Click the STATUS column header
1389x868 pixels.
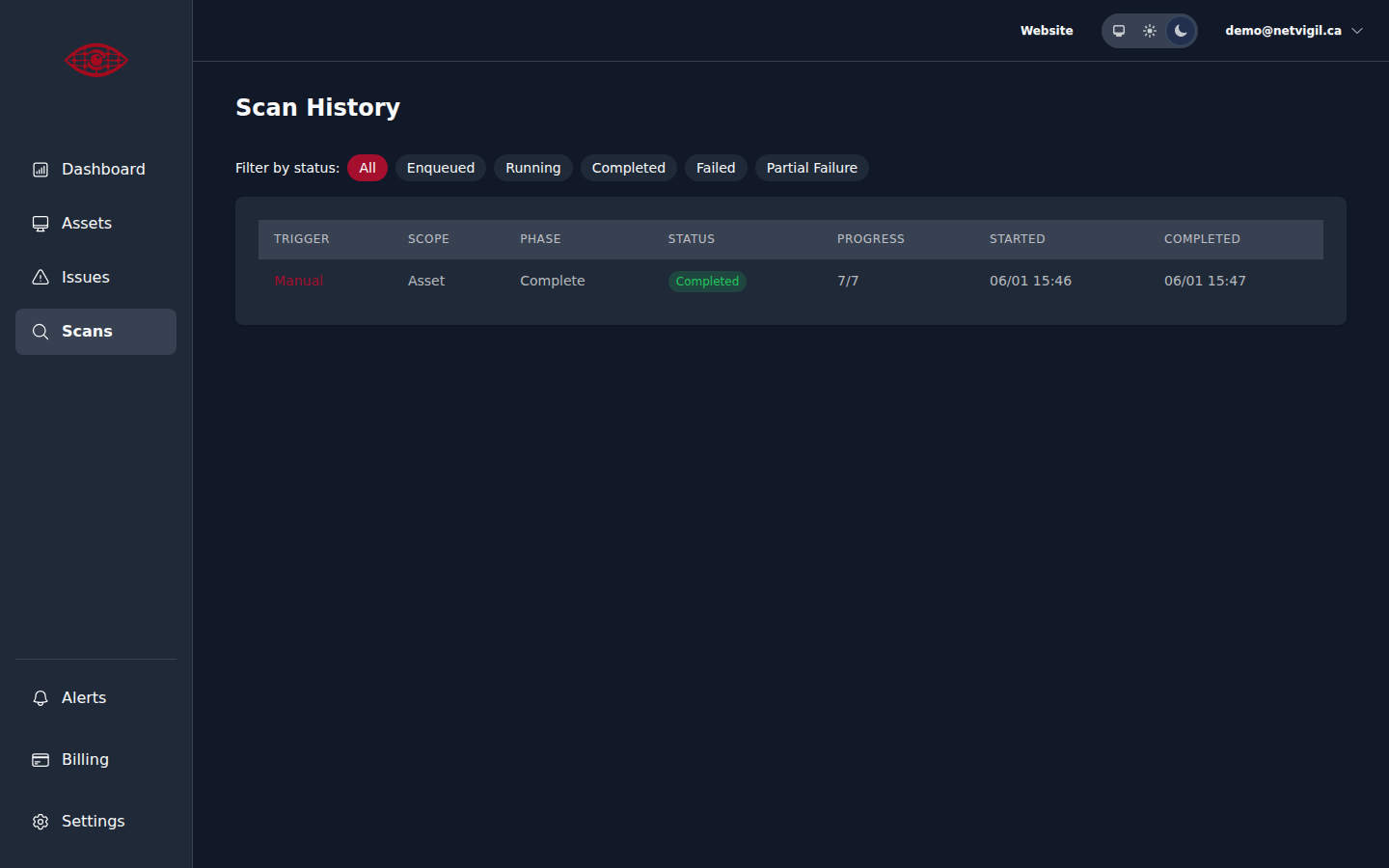pos(692,239)
